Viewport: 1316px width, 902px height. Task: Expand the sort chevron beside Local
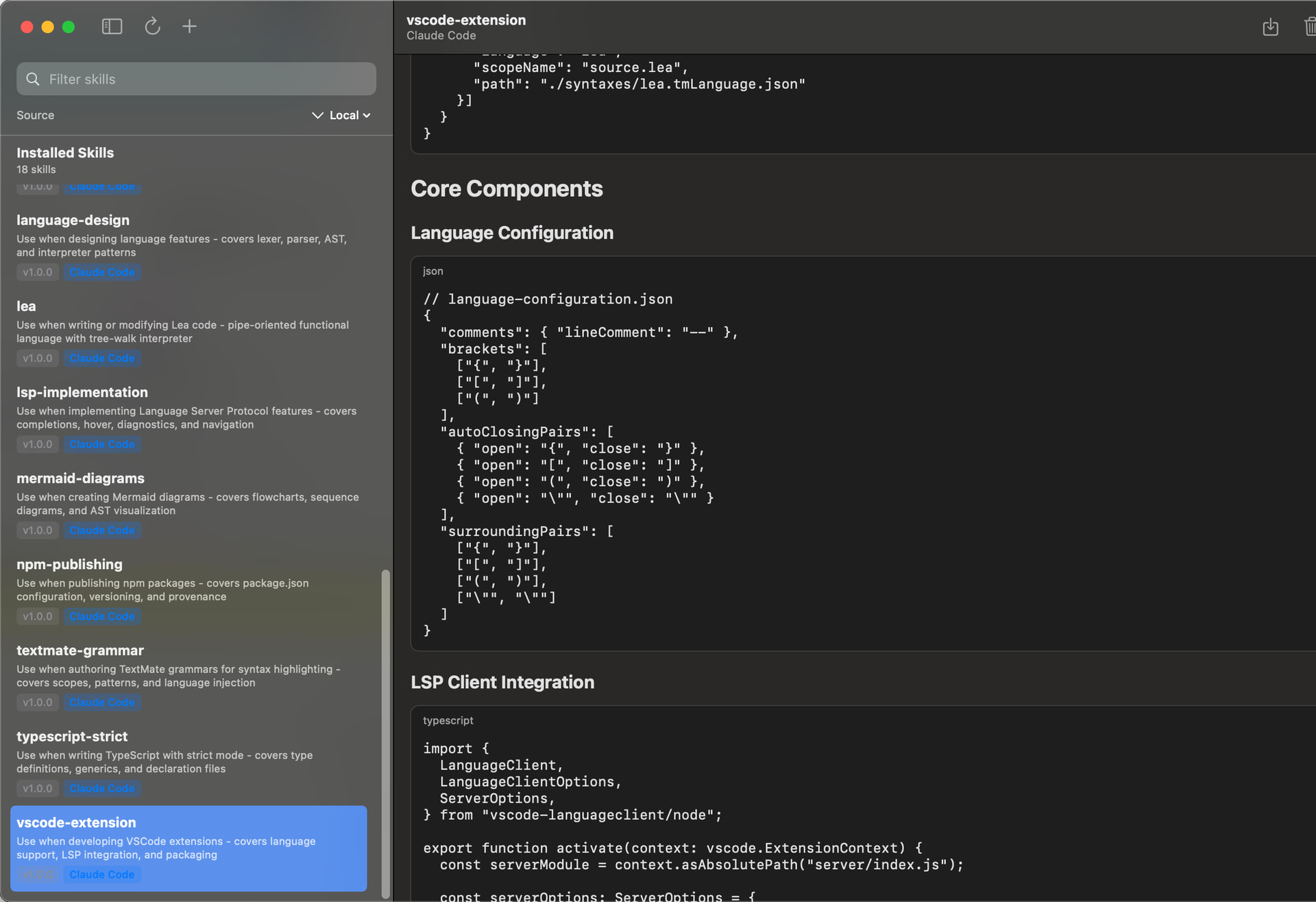pyautogui.click(x=317, y=115)
